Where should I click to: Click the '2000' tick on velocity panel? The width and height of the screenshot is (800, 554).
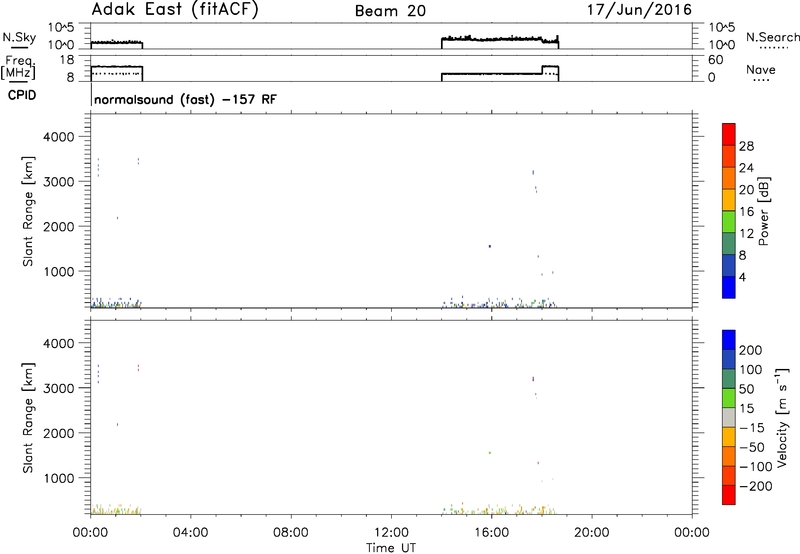[61, 433]
